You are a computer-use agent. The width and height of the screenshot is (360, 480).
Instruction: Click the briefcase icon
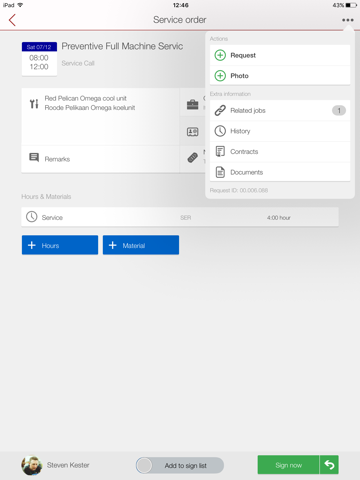point(192,104)
